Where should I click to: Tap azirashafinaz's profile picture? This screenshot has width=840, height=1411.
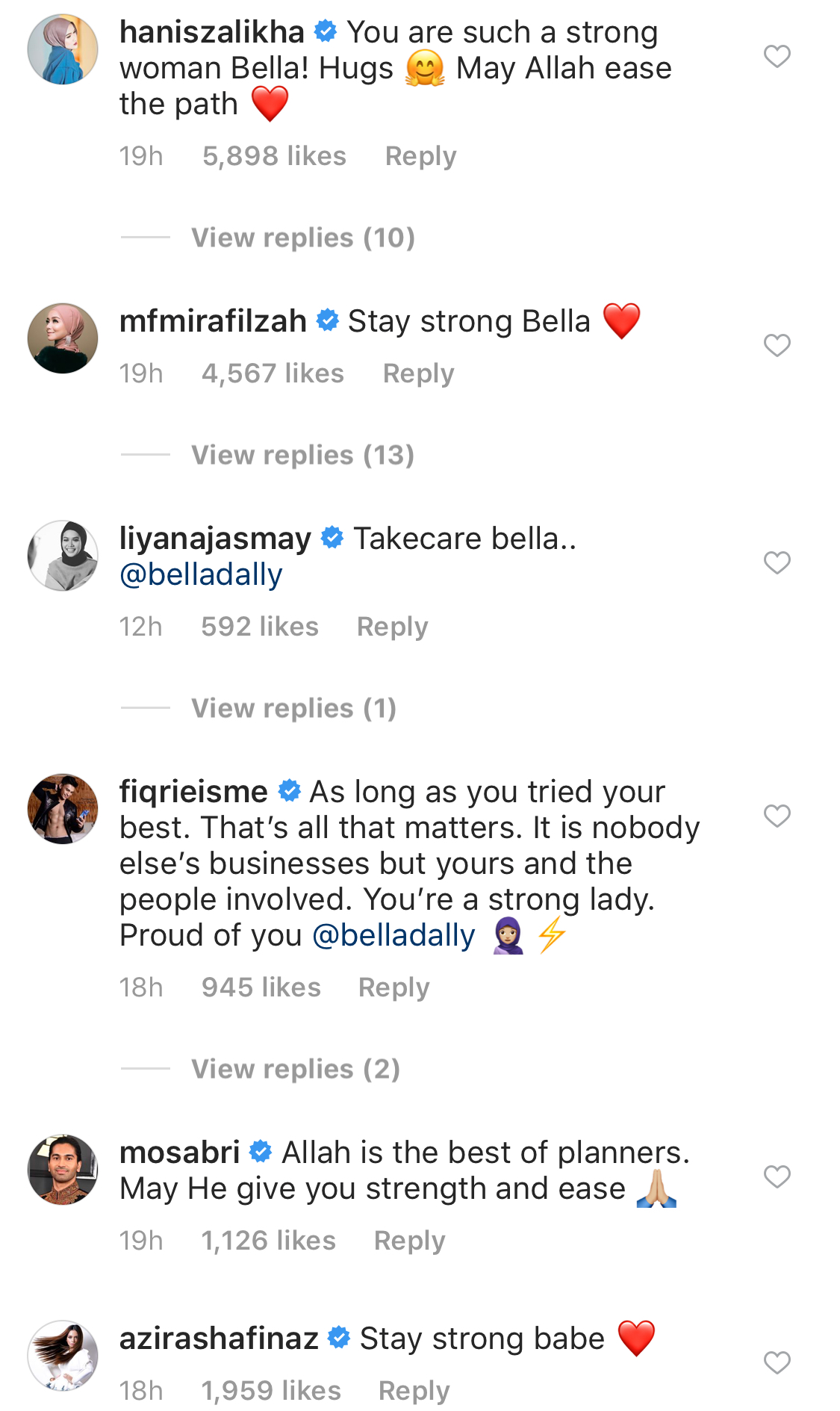tap(63, 1355)
